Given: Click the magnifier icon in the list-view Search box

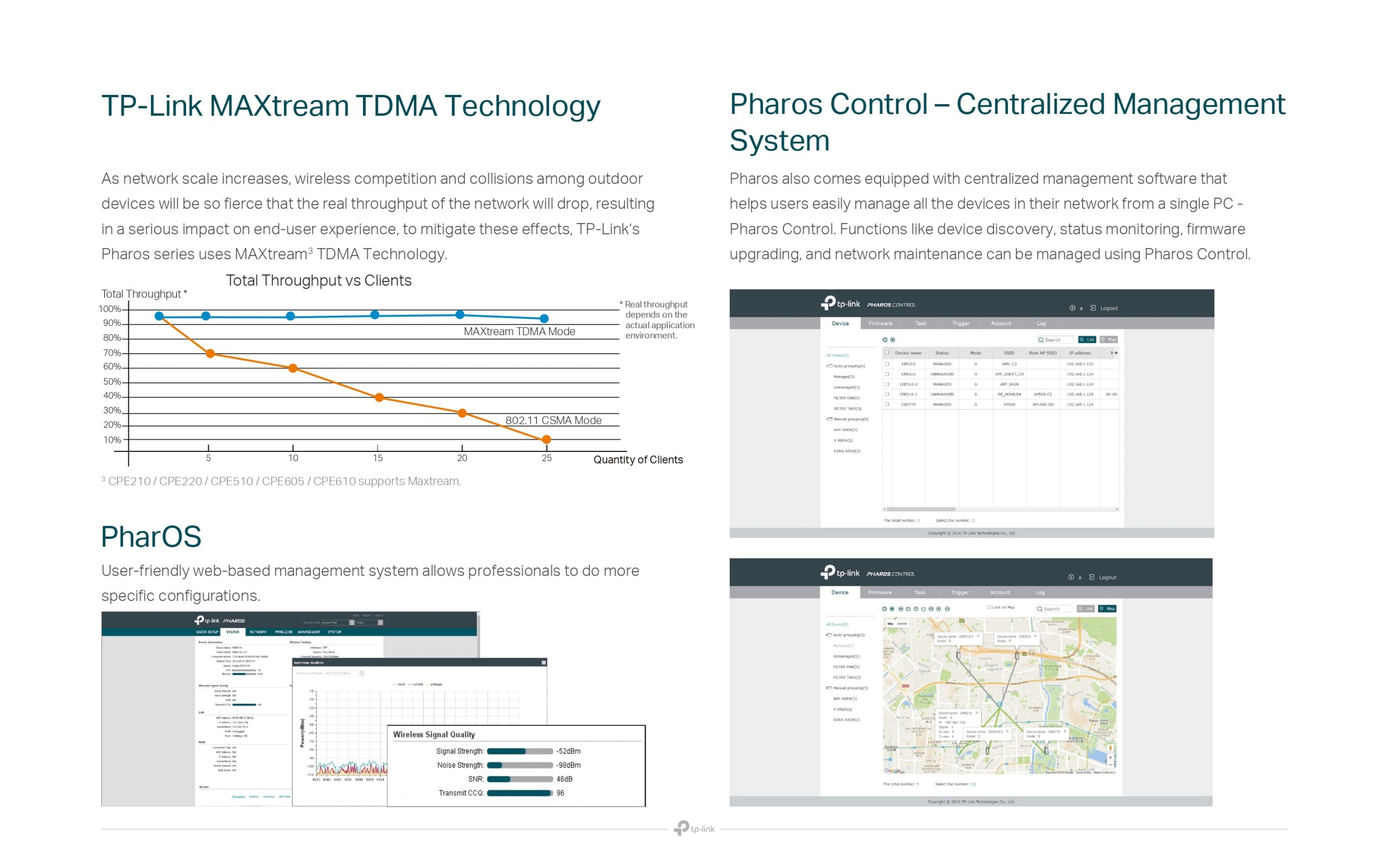Looking at the screenshot, I should pos(1041,340).
